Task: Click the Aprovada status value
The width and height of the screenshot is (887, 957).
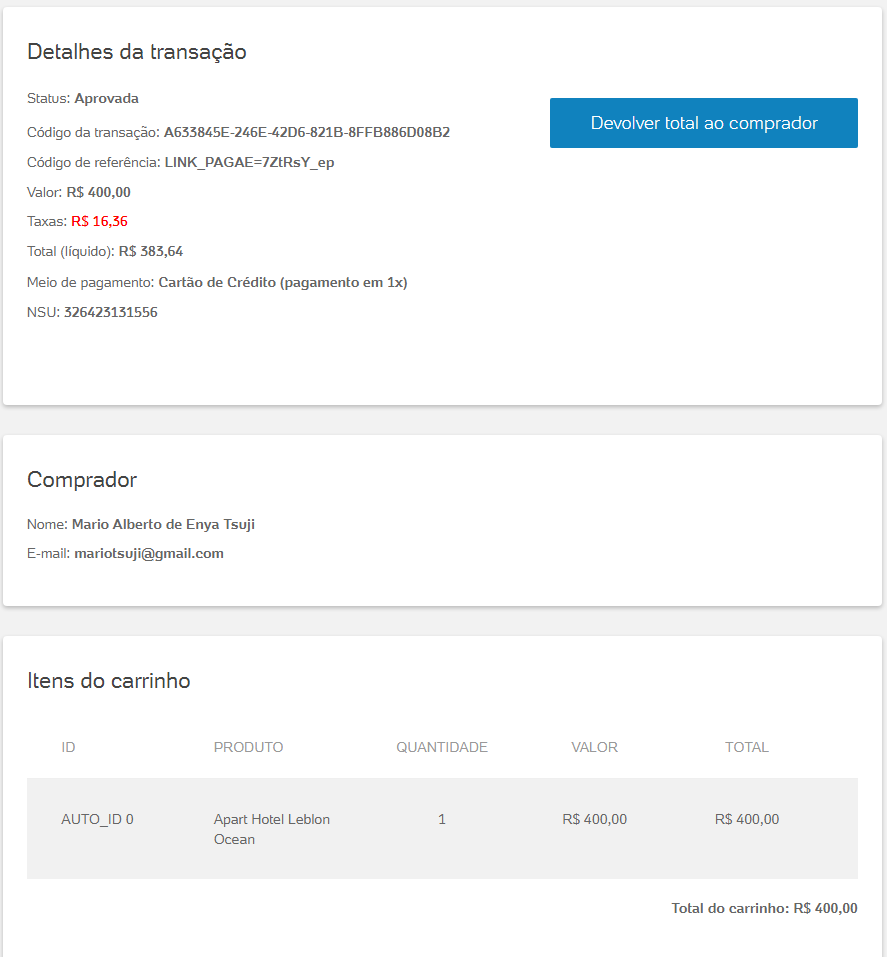Action: point(106,99)
